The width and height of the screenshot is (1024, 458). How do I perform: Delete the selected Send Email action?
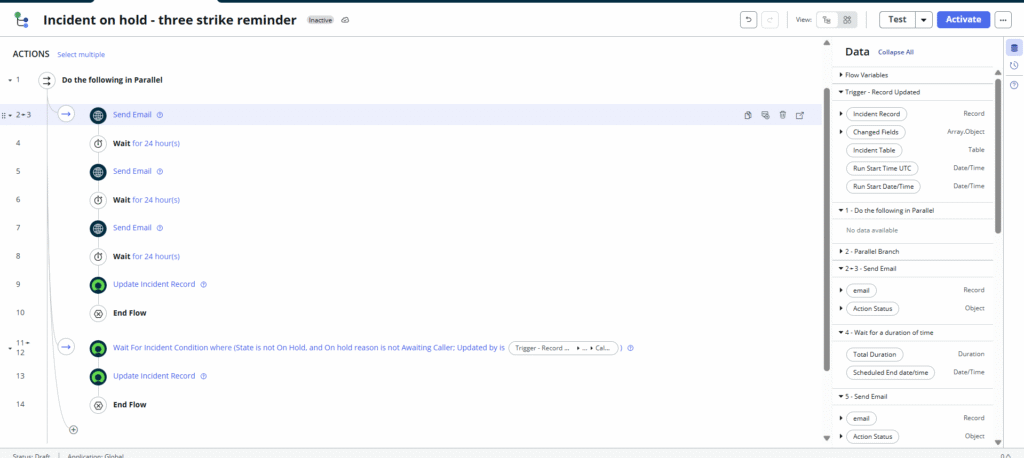click(x=782, y=115)
